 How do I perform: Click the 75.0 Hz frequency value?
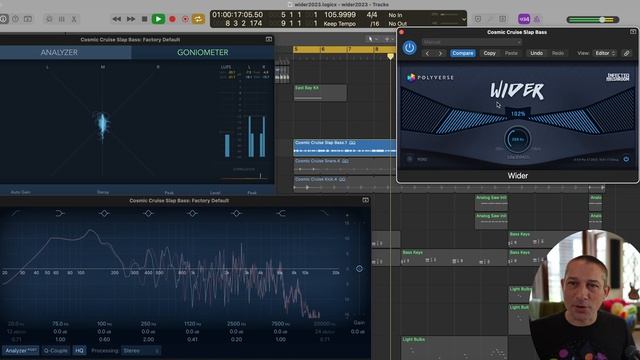tap(60, 324)
